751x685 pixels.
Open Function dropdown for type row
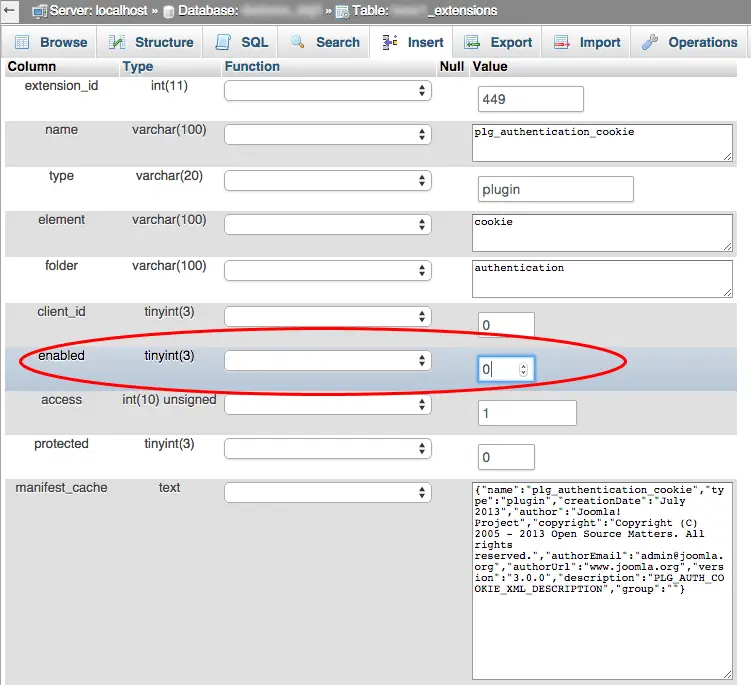tap(328, 181)
